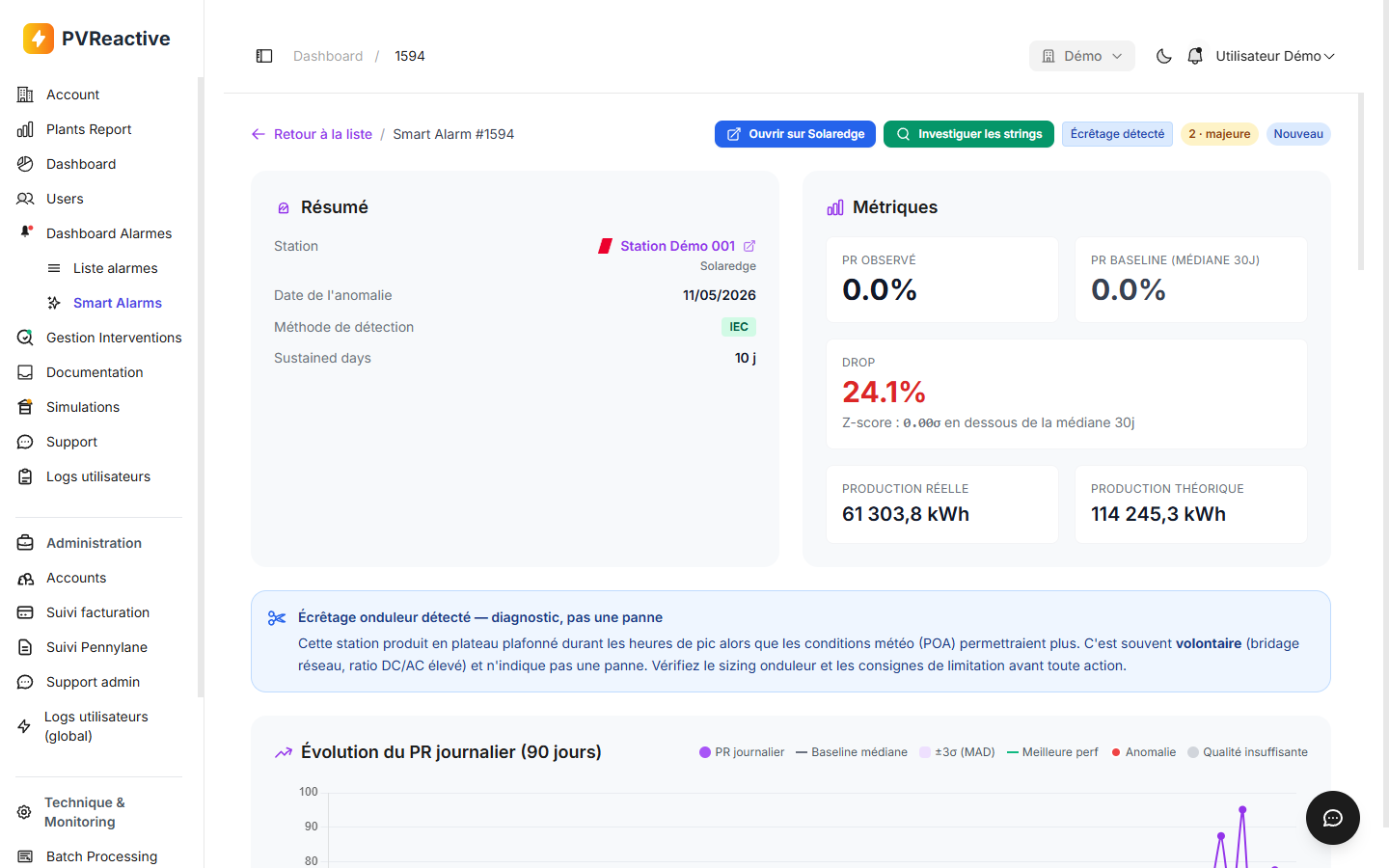Screen dimensions: 1389x868
Task: Open Liste alarmes in sidebar
Action: click(x=115, y=268)
